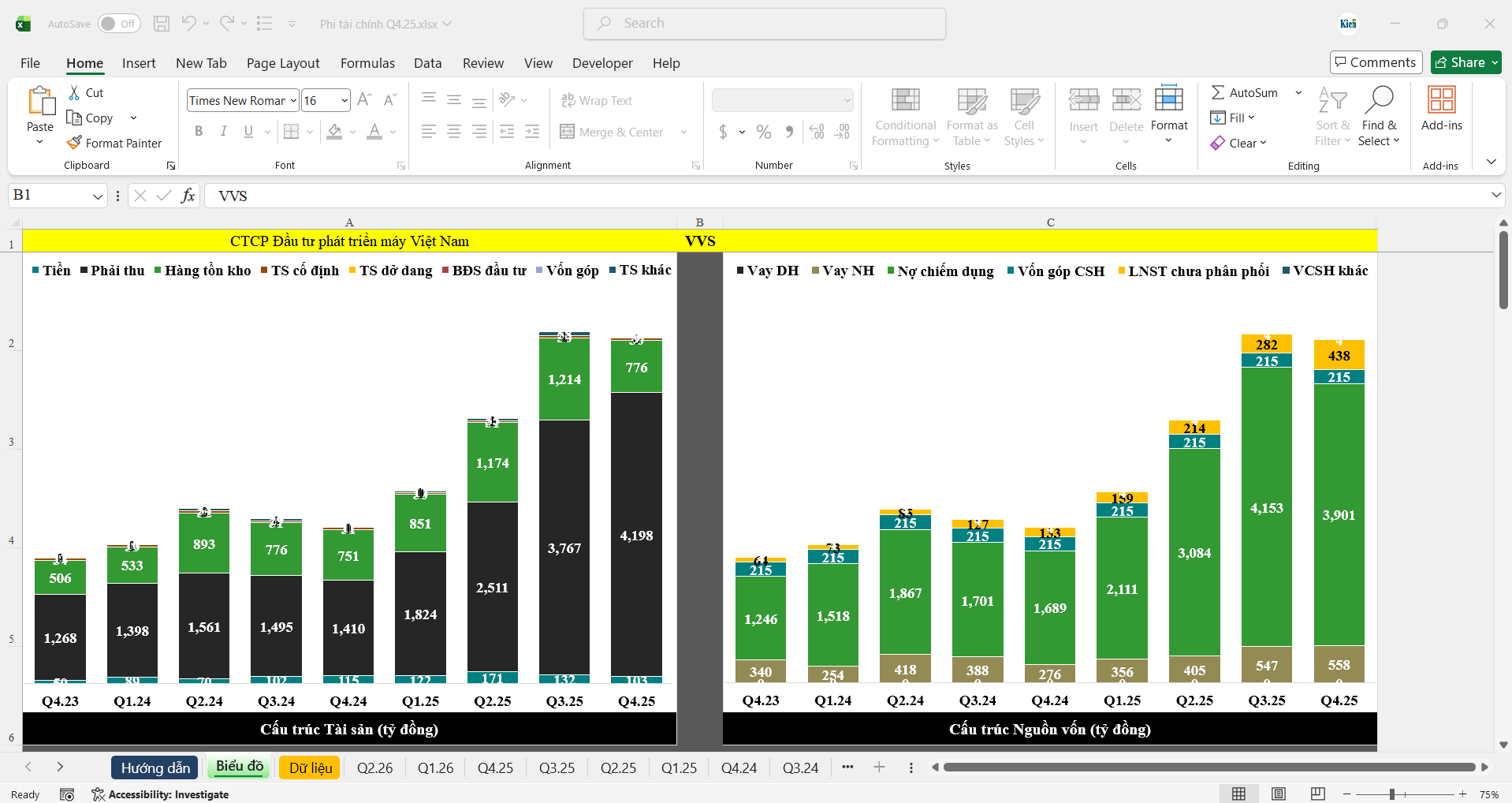The height and width of the screenshot is (803, 1512).
Task: Click the Redo arrow icon
Action: (227, 24)
